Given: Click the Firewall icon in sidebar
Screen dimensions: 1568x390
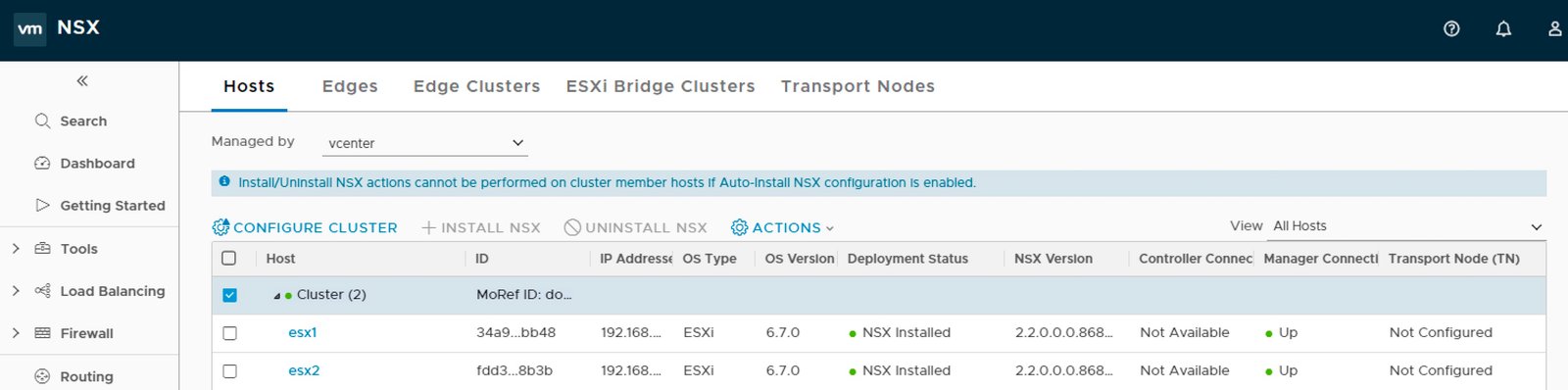Looking at the screenshot, I should coord(42,333).
